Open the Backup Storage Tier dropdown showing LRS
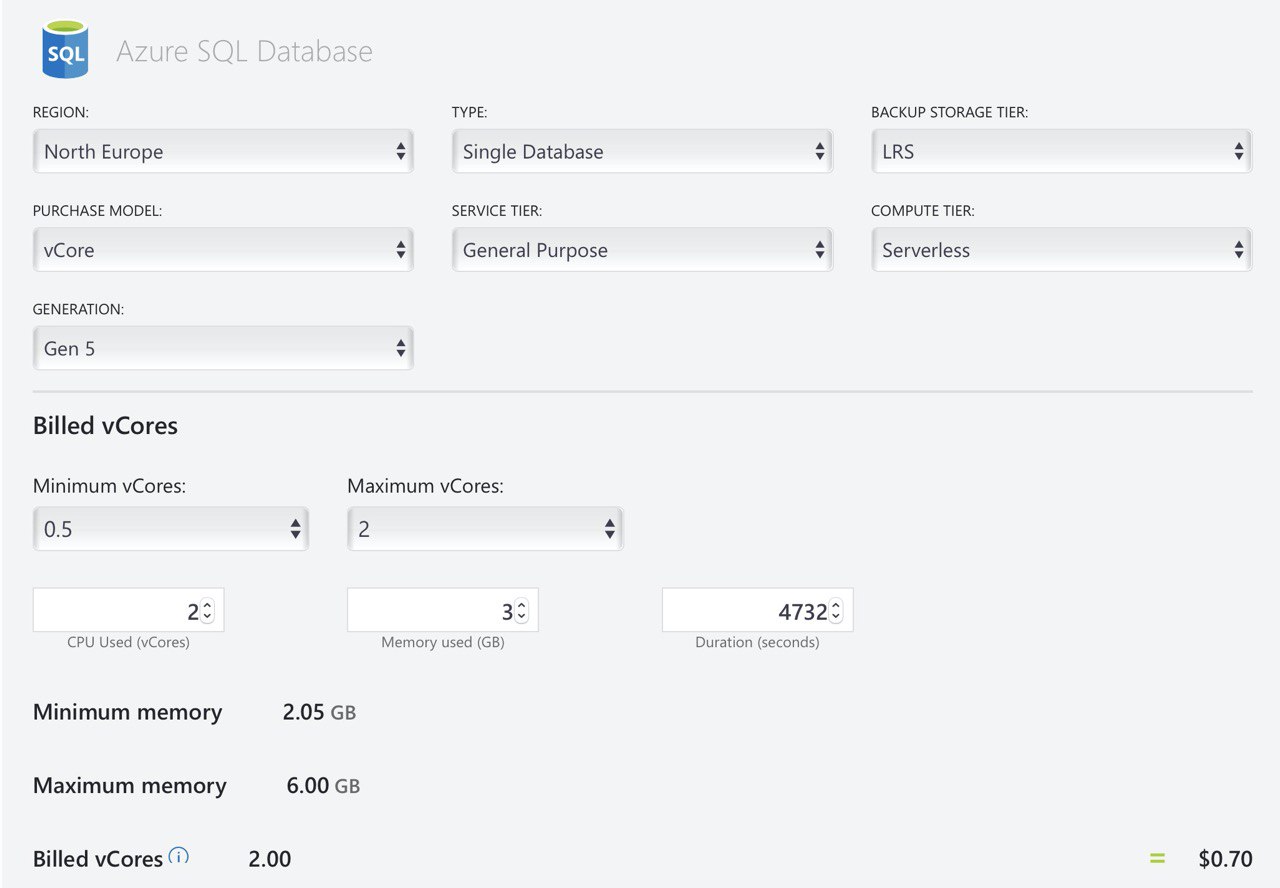Screen dimensions: 1280x888 tap(1061, 151)
